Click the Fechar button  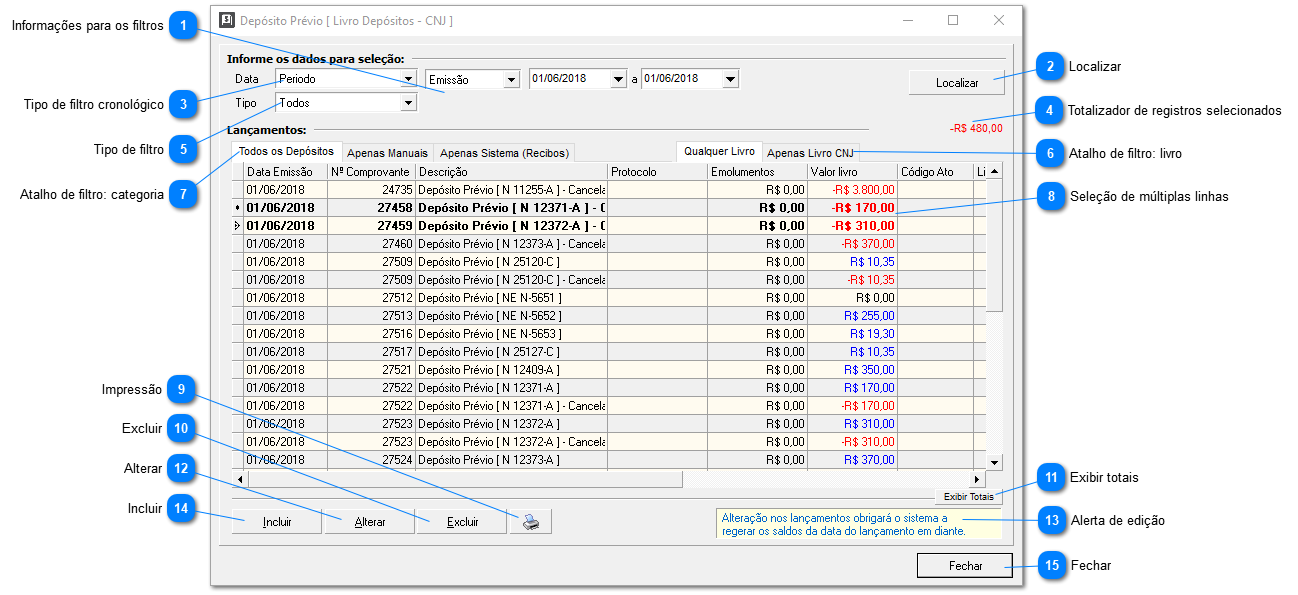coord(965,566)
